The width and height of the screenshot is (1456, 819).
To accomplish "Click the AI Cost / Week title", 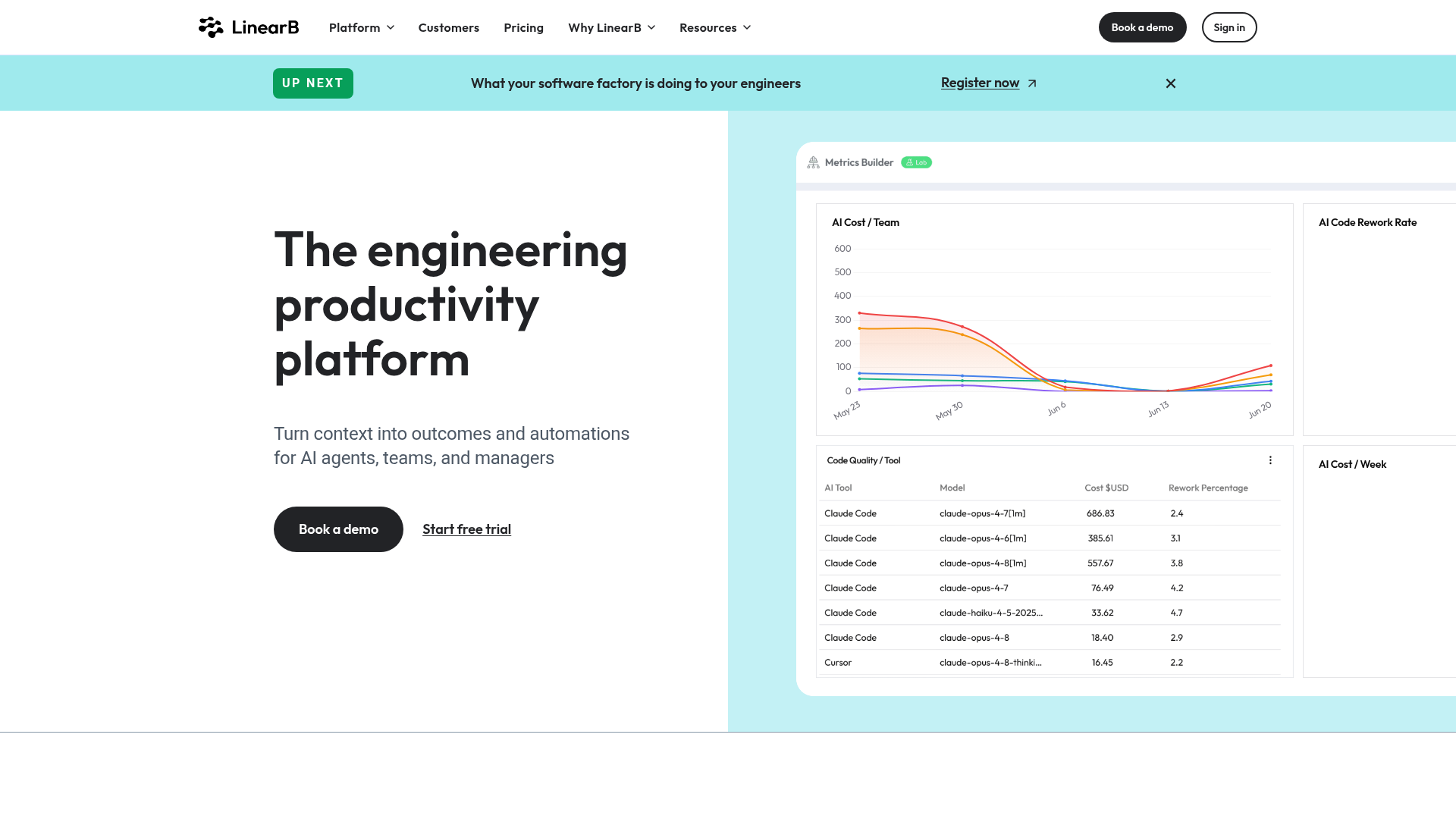I will (x=1352, y=464).
